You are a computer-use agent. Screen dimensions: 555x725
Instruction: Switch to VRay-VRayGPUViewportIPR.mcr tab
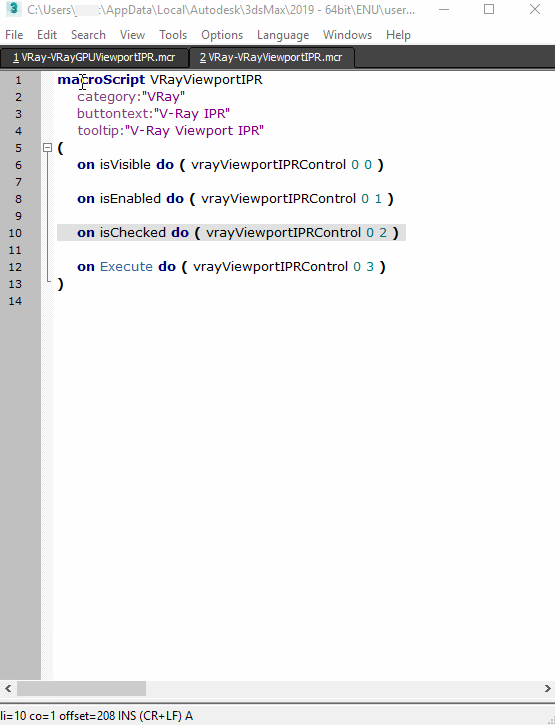point(94,58)
